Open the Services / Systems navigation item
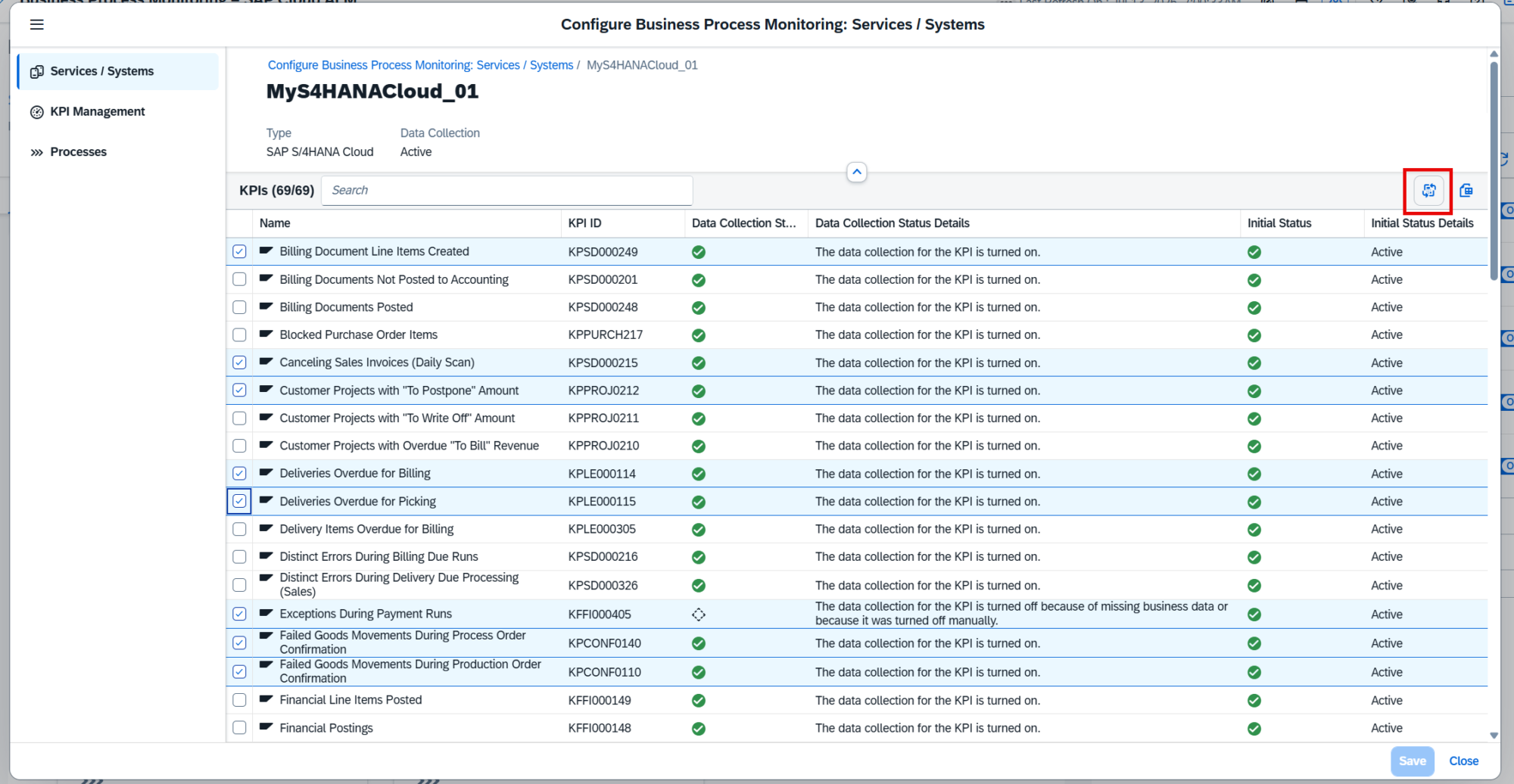The width and height of the screenshot is (1514, 784). [x=118, y=72]
